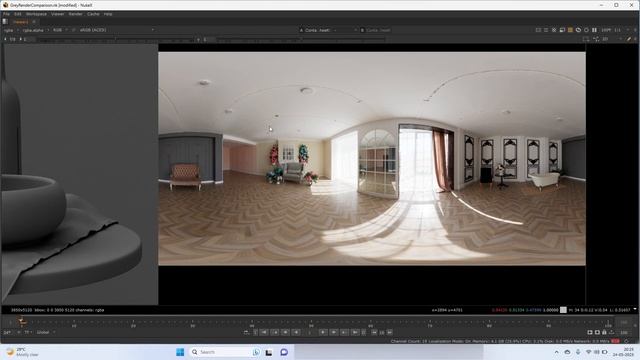This screenshot has width=640, height=360.
Task: Open the RGB display channel dropdown
Action: pyautogui.click(x=60, y=30)
